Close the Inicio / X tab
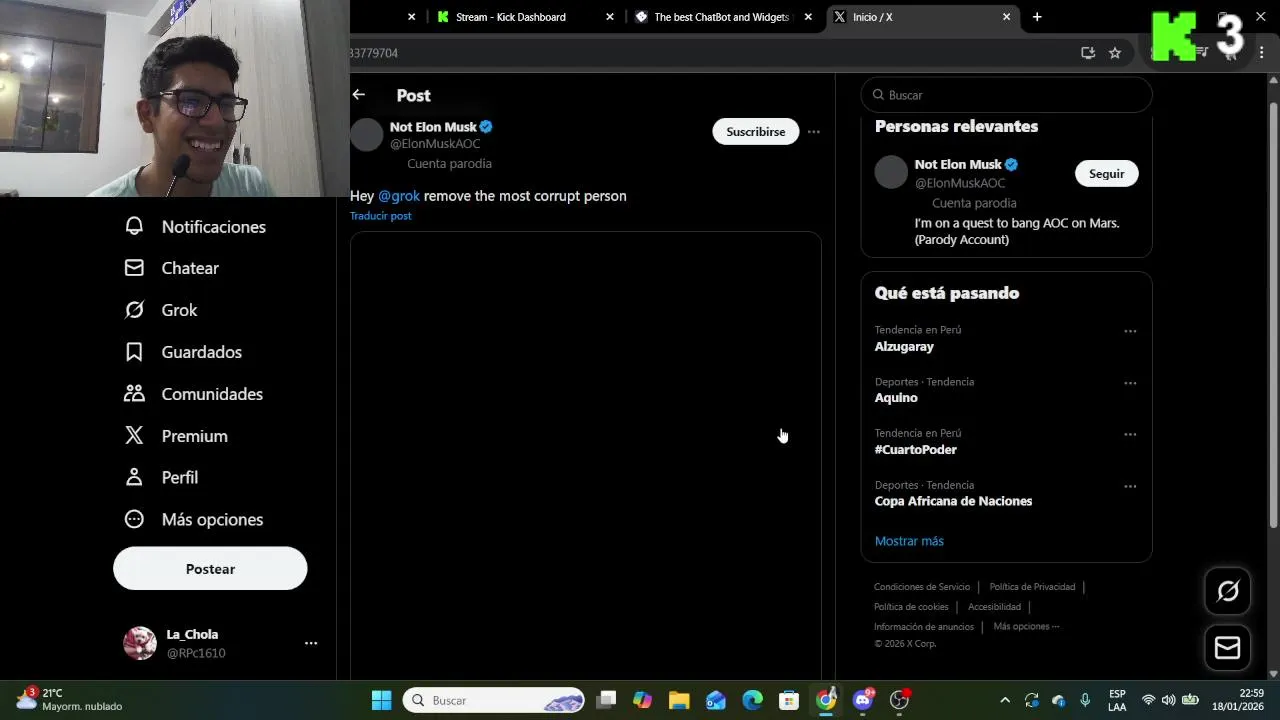 click(x=1006, y=17)
